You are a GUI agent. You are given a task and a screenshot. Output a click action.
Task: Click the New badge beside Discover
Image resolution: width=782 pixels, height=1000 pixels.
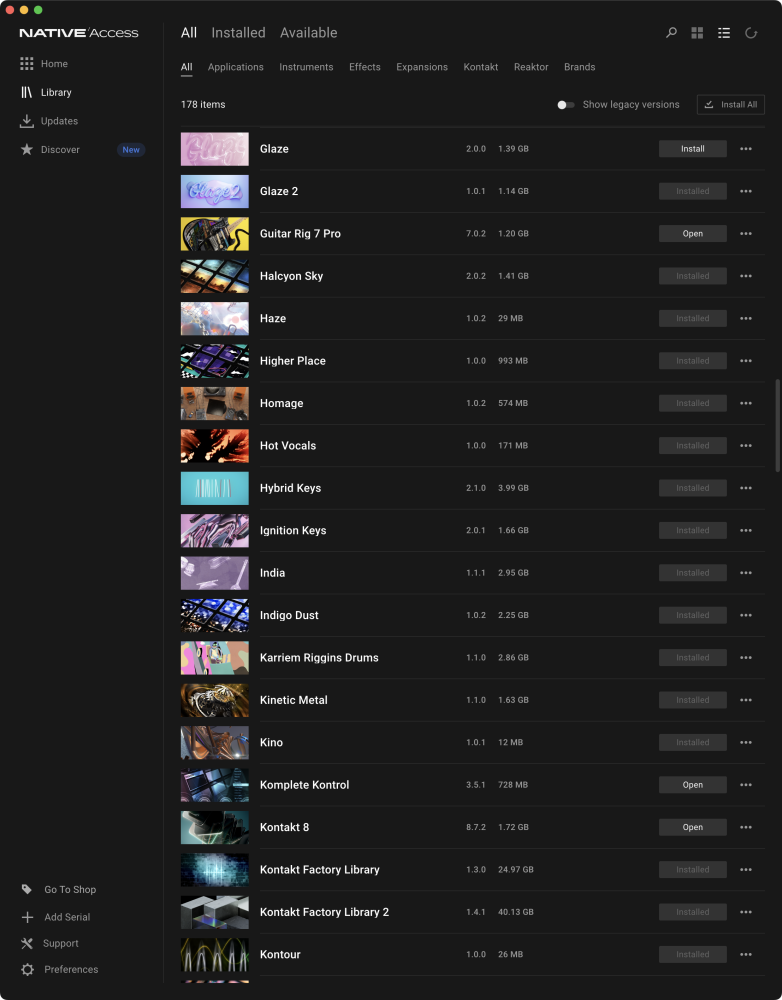tap(131, 150)
